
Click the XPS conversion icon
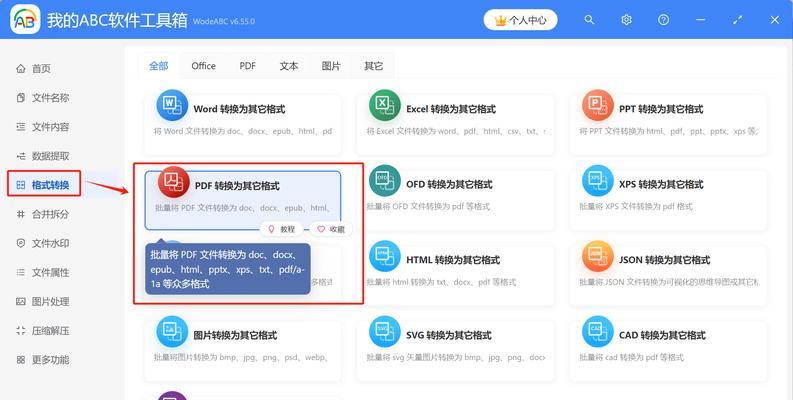tap(598, 182)
